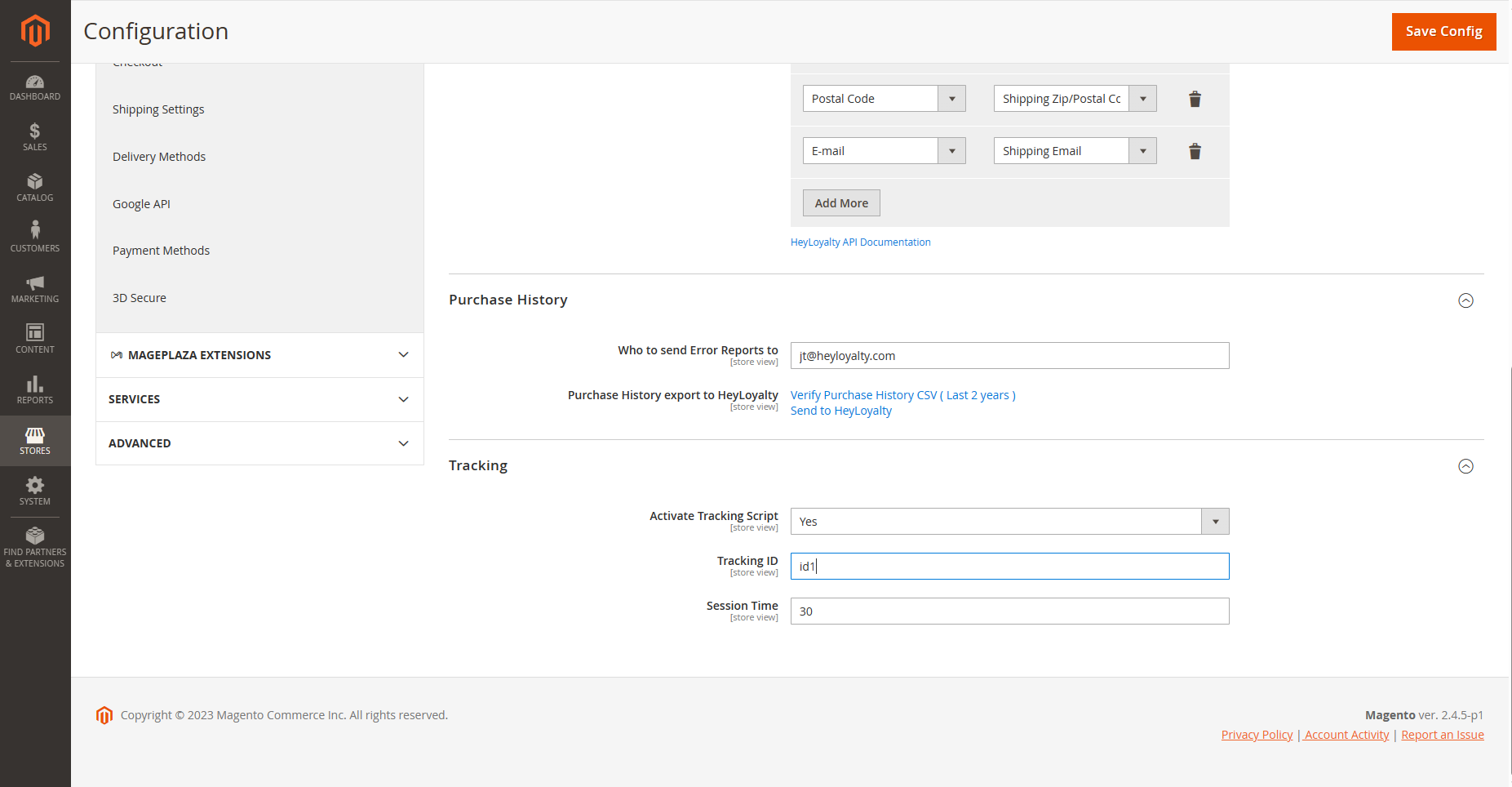Click the Purchase History heading
This screenshot has width=1512, height=787.
coord(508,300)
